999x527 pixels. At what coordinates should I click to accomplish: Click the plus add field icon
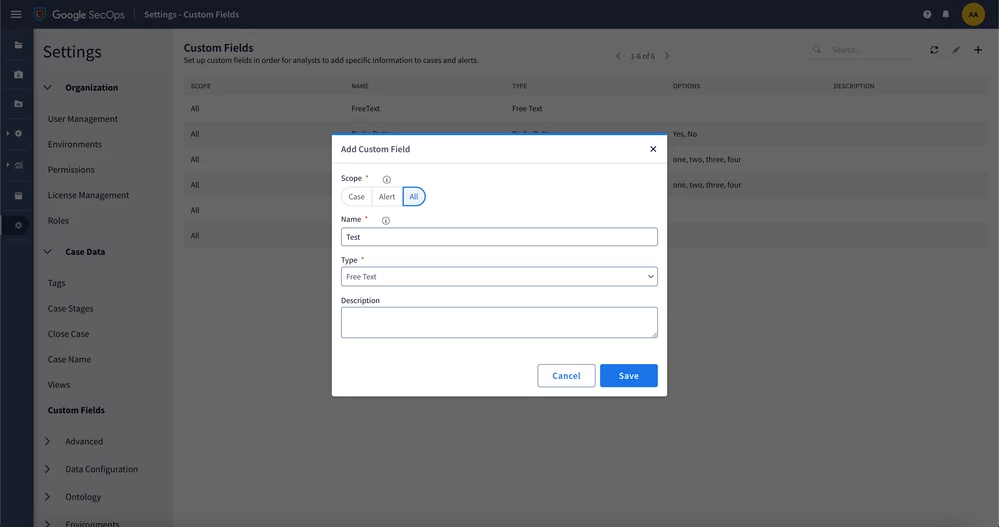click(978, 50)
